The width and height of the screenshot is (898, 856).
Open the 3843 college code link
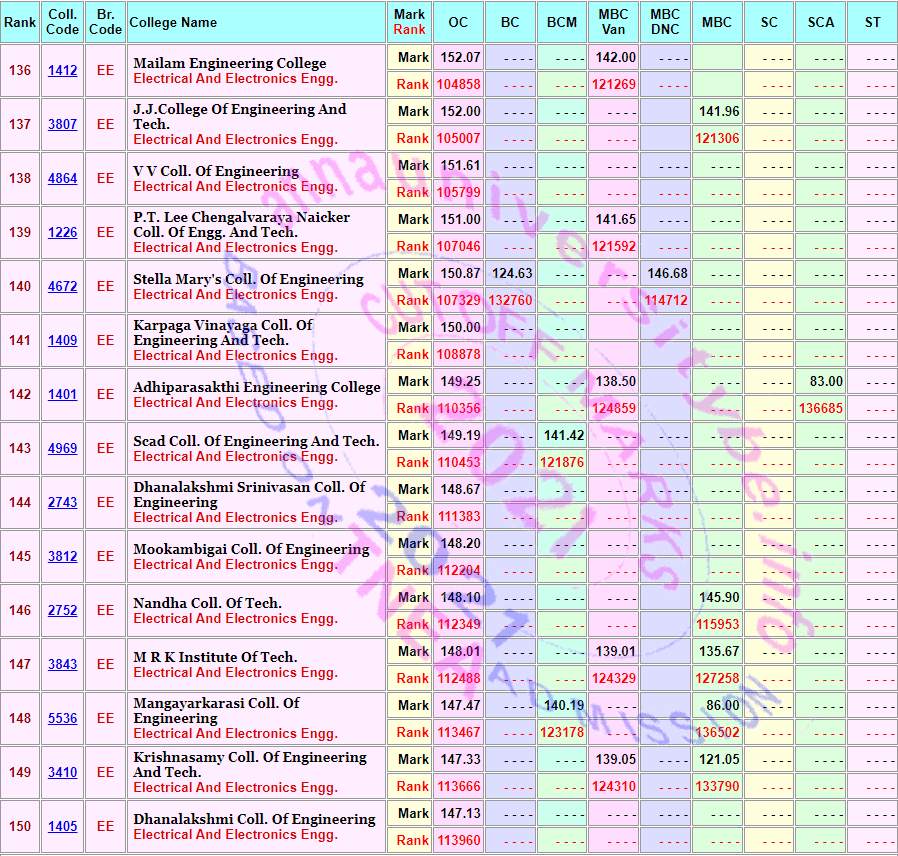(x=62, y=664)
